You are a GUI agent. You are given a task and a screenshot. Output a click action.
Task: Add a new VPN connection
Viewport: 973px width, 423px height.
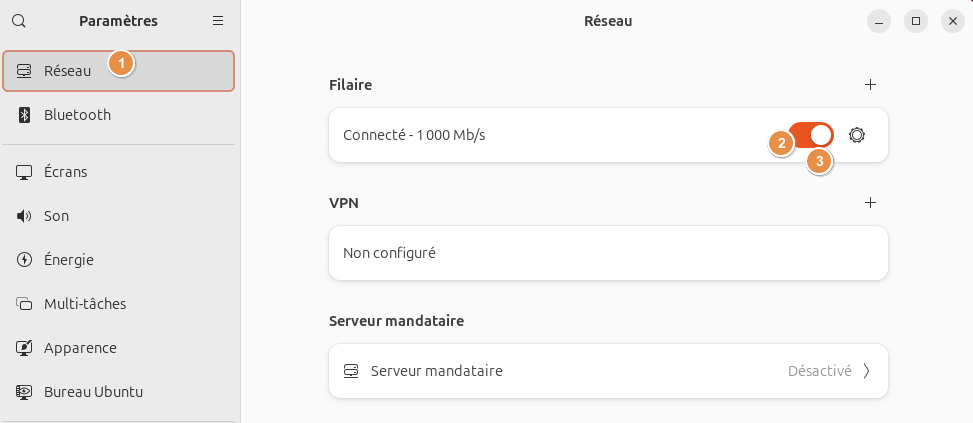[870, 202]
